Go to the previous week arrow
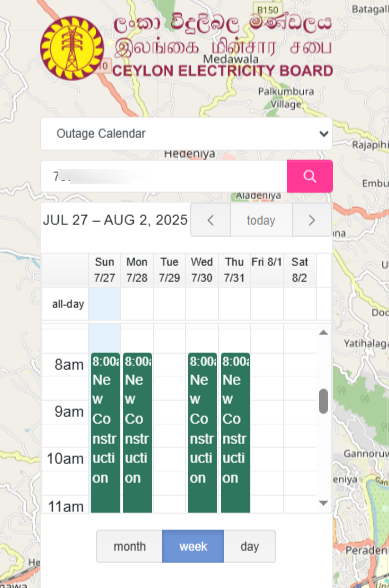Viewport: 389px width, 588px height. [210, 220]
